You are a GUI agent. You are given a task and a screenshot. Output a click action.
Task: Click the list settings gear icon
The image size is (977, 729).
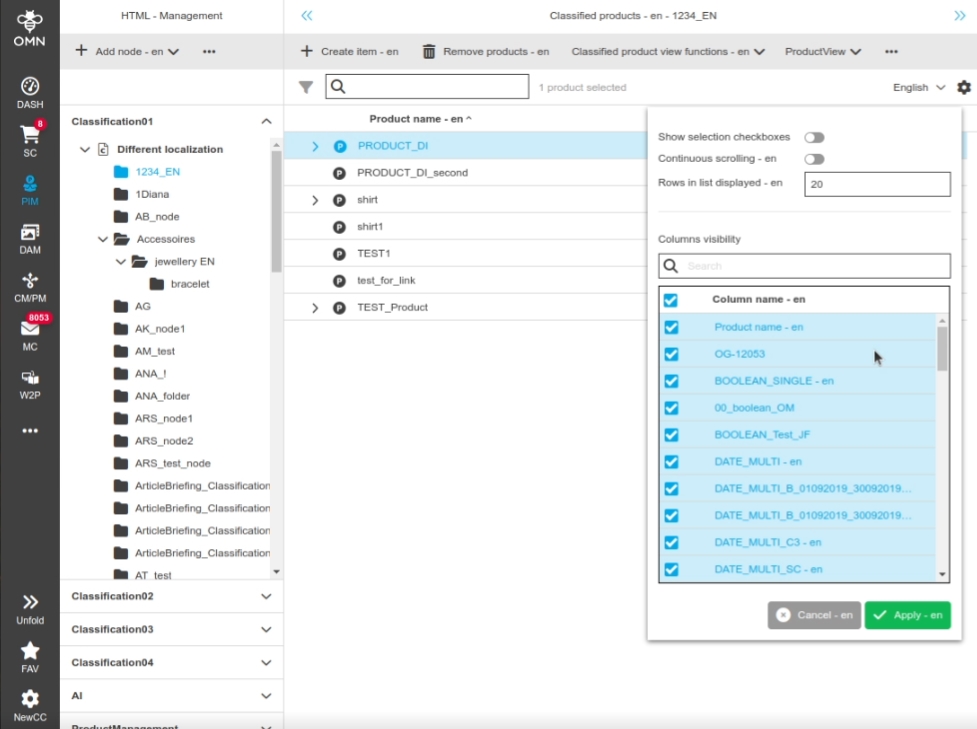pyautogui.click(x=964, y=87)
